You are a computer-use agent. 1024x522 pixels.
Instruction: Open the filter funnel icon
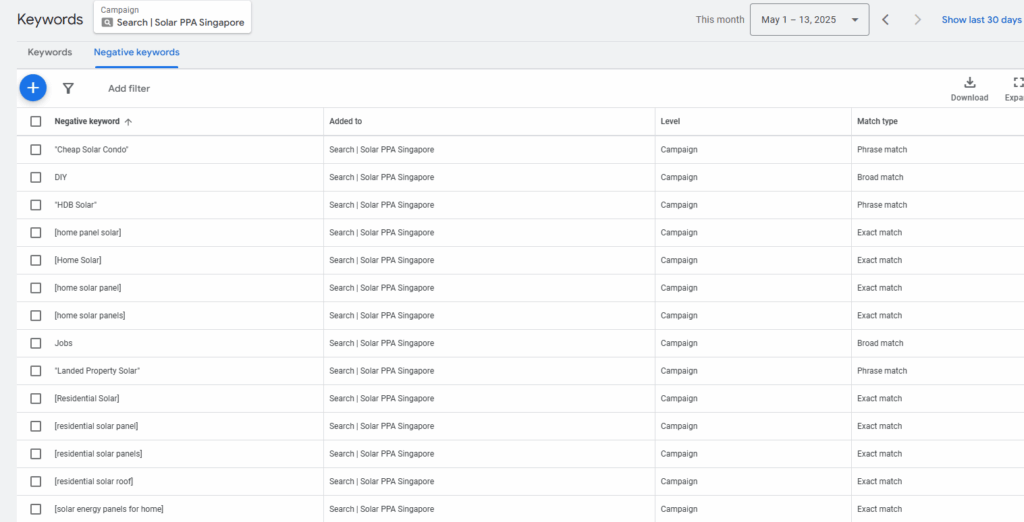(x=68, y=88)
